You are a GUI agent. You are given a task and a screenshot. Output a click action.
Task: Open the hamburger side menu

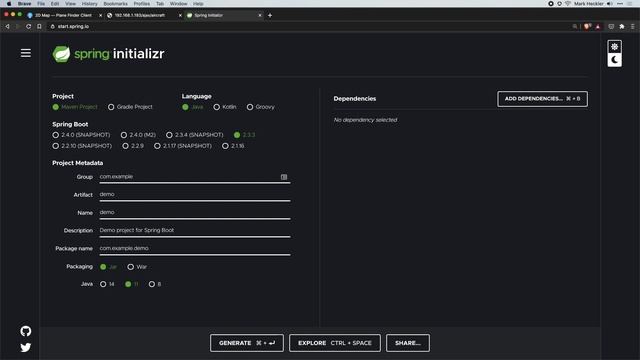click(x=26, y=53)
